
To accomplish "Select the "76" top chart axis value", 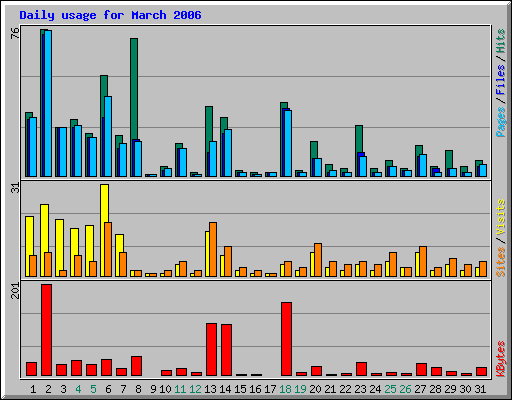I will click(15, 33).
